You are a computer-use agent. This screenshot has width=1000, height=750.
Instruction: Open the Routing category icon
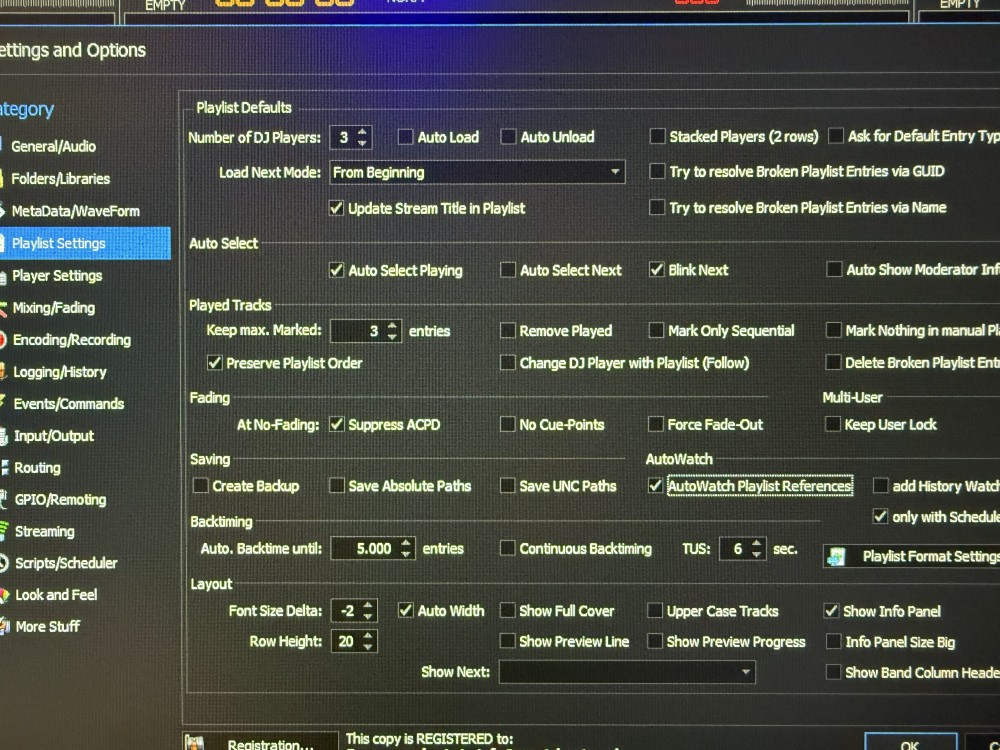pyautogui.click(x=4, y=467)
